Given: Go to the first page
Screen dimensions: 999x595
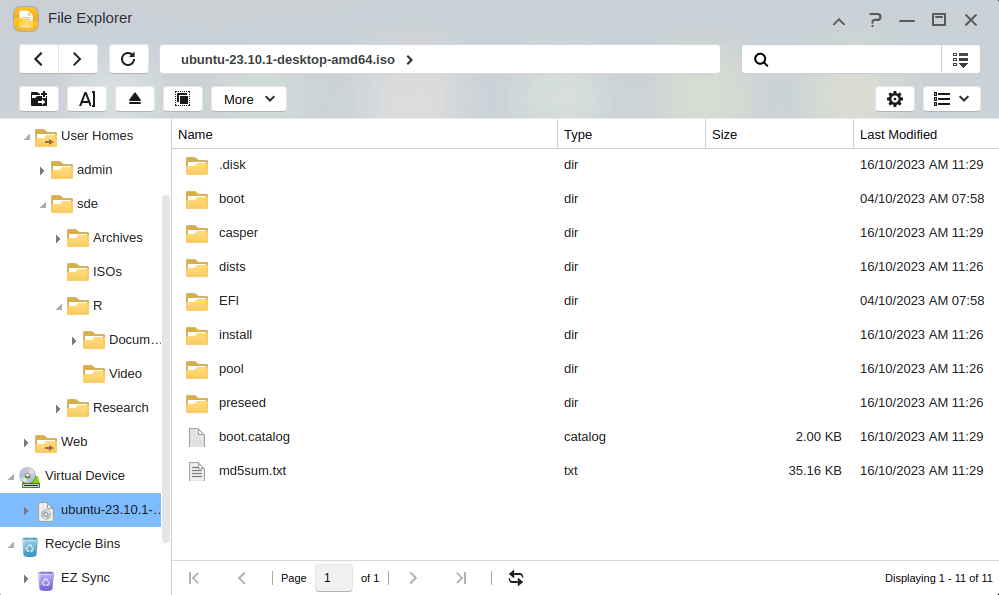Looking at the screenshot, I should pos(194,578).
